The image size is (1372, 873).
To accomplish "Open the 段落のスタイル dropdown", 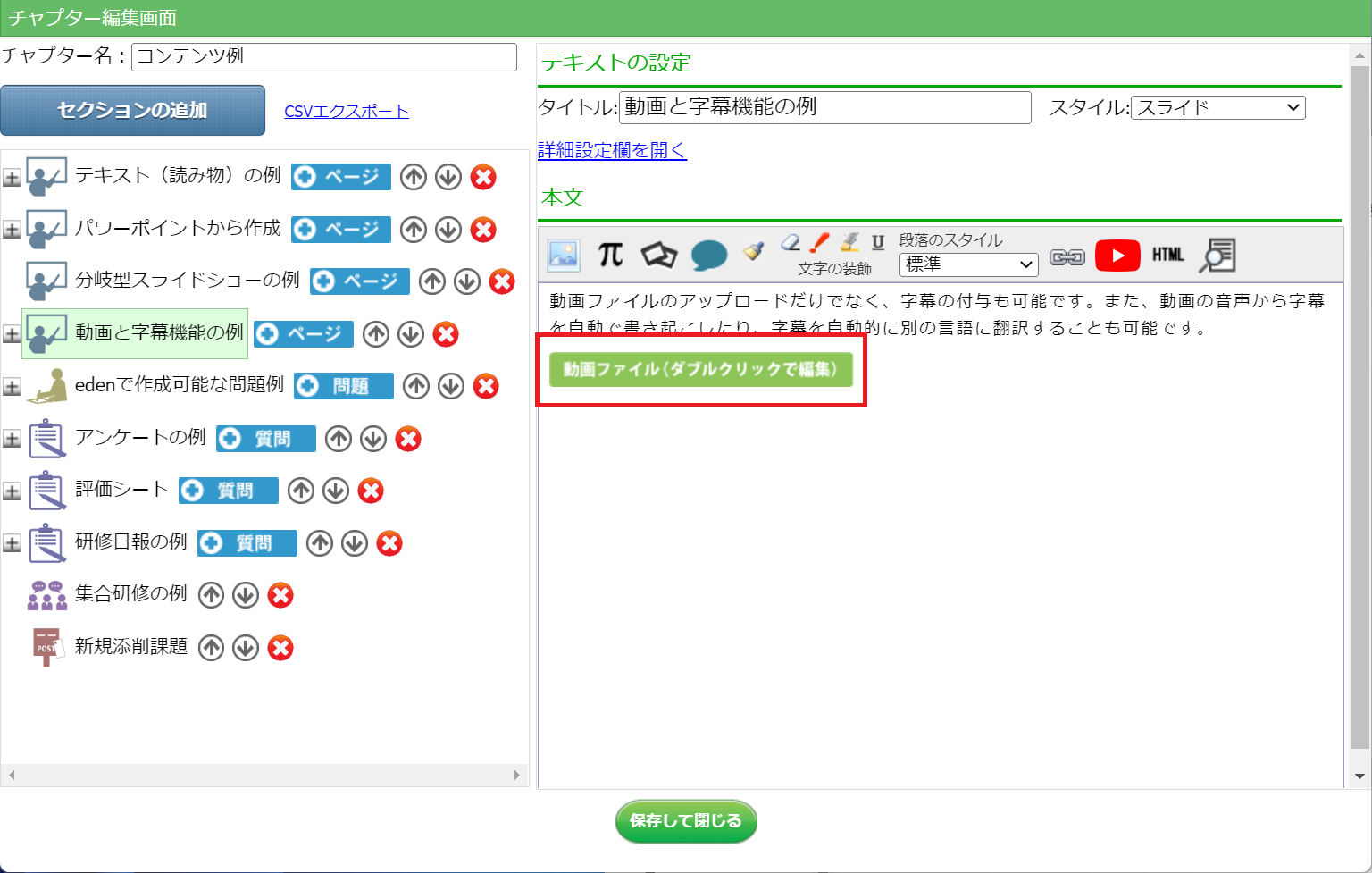I will click(x=968, y=264).
